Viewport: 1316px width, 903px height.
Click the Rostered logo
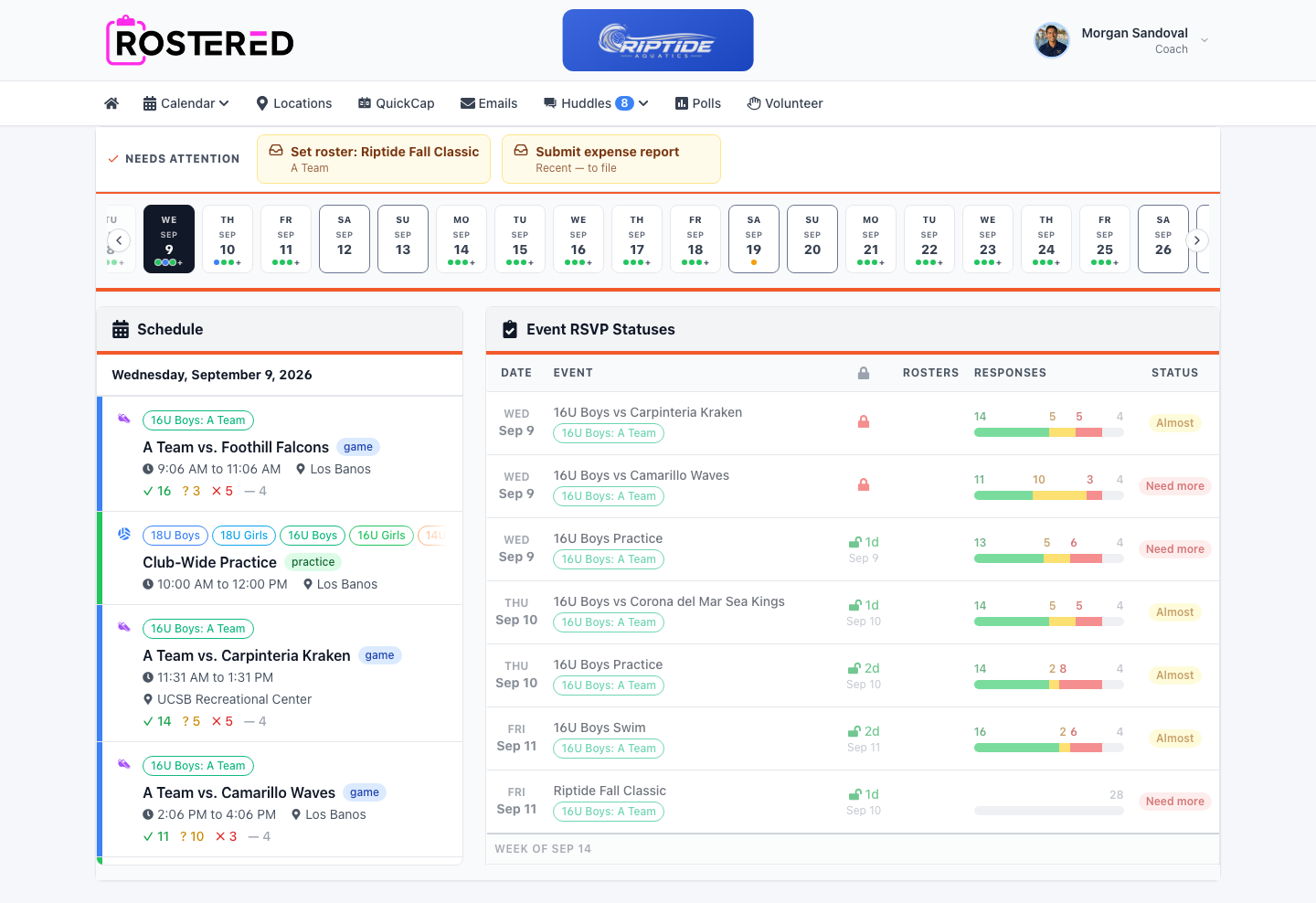coord(200,41)
